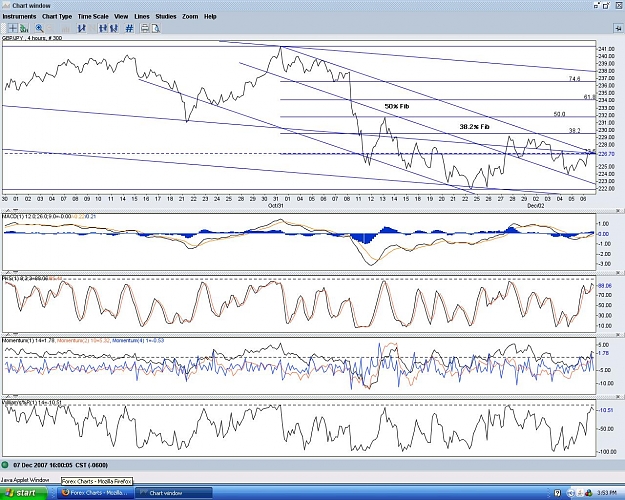Open the Help menu

tap(210, 16)
